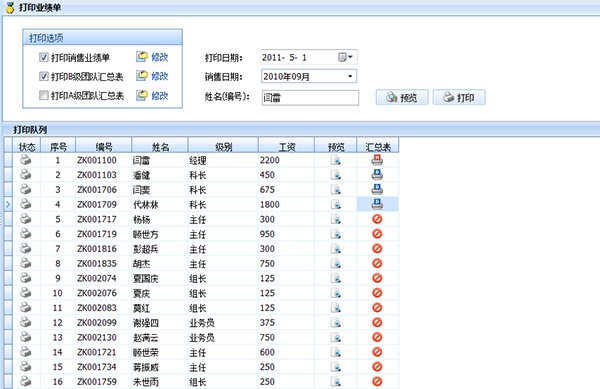The width and height of the screenshot is (600, 389).
Task: Click the 预览 column header
Action: click(x=336, y=146)
